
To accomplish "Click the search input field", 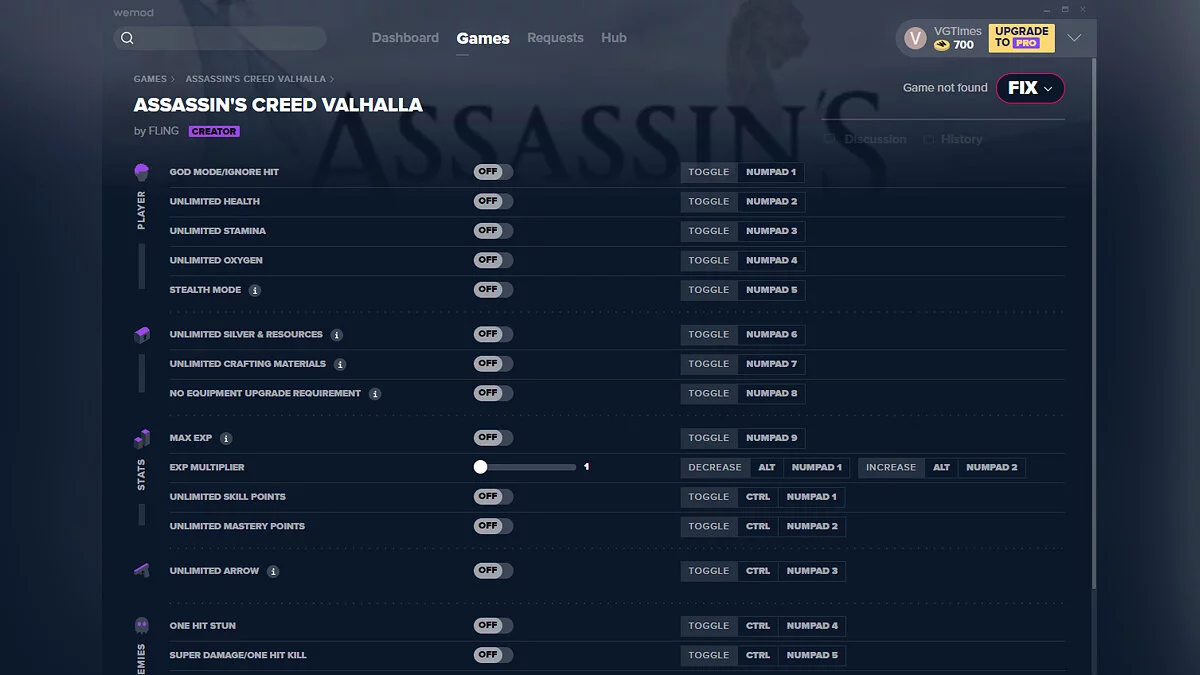I will pos(220,39).
